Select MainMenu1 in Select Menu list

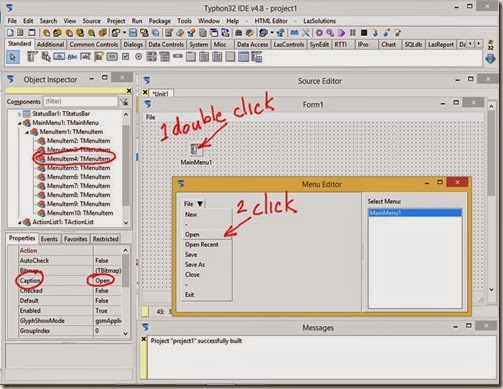click(415, 213)
